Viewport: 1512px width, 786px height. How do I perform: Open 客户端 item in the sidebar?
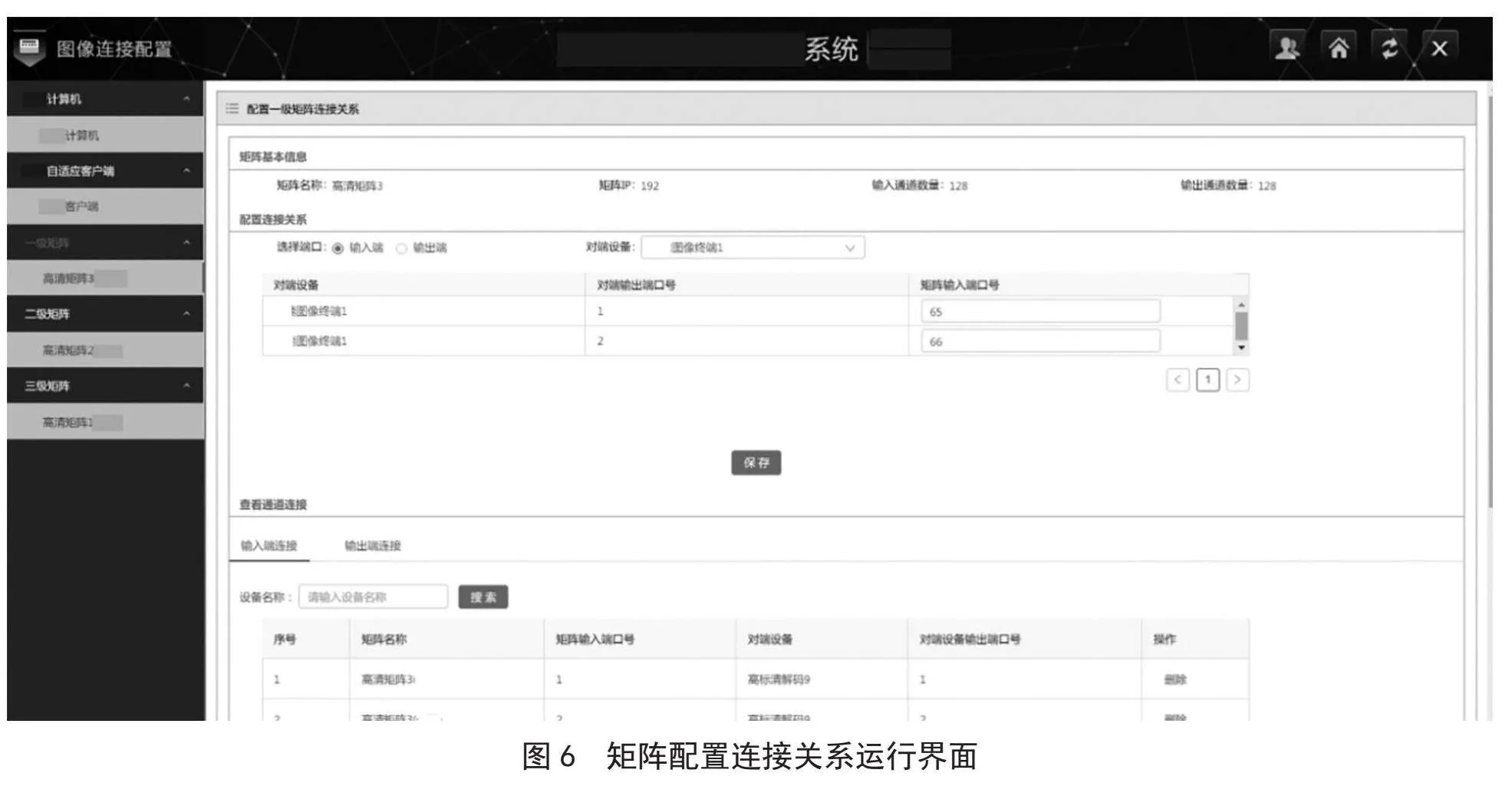click(x=106, y=206)
